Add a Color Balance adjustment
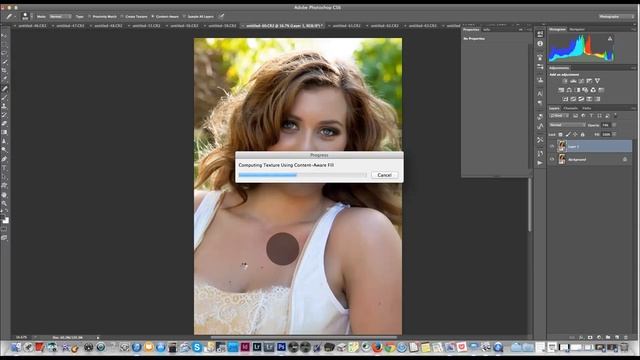640x360 pixels. pos(569,90)
